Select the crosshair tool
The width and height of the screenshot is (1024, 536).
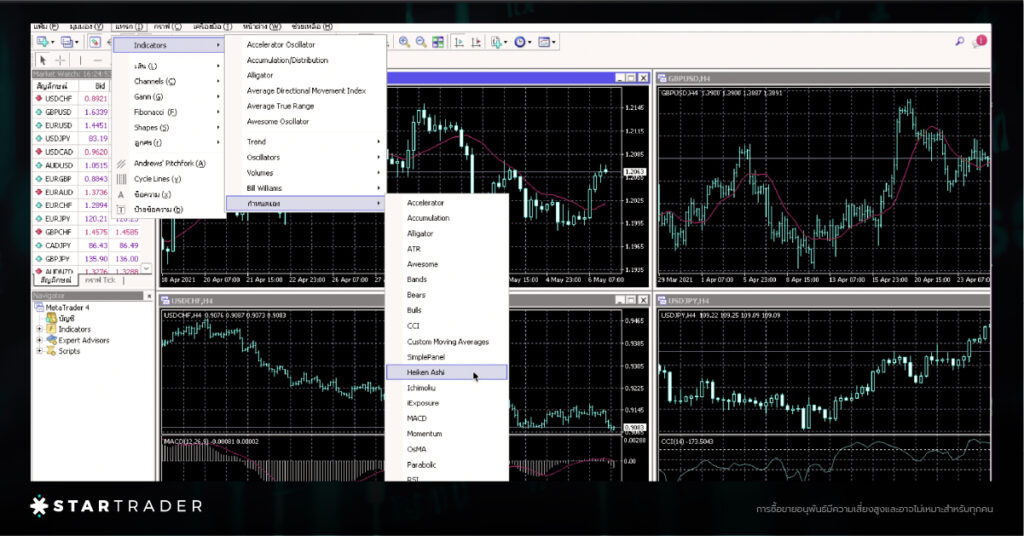60,60
